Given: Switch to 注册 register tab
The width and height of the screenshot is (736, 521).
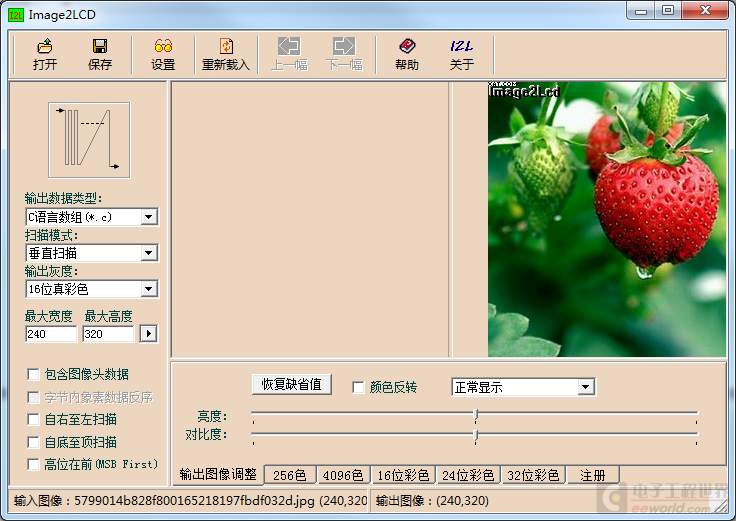Looking at the screenshot, I should [593, 475].
